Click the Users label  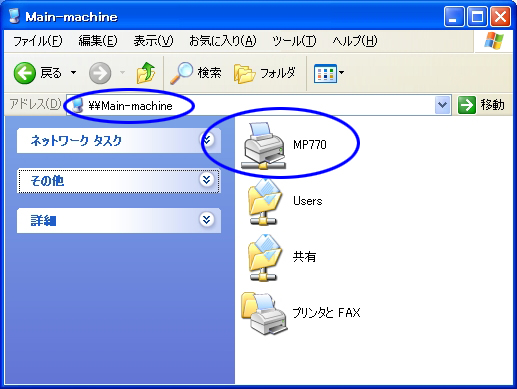pyautogui.click(x=308, y=201)
